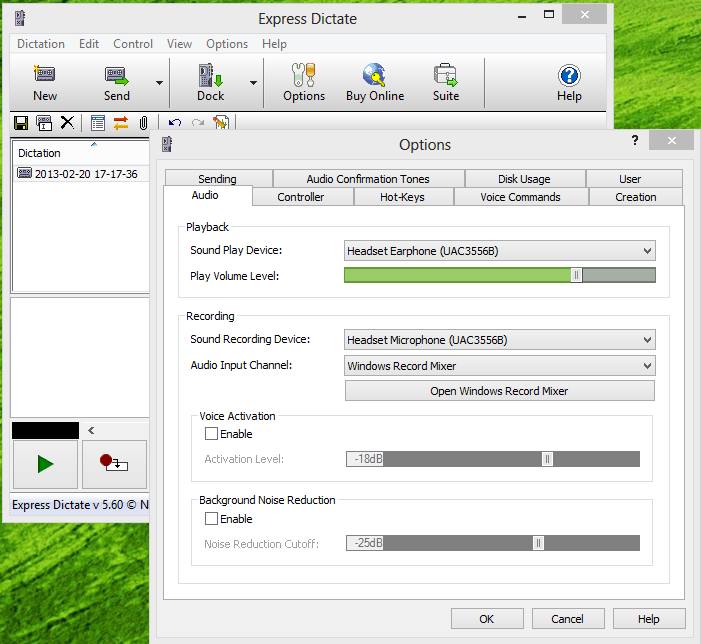Click the orange arrows swap icon
This screenshot has height=644, width=701.
[121, 123]
